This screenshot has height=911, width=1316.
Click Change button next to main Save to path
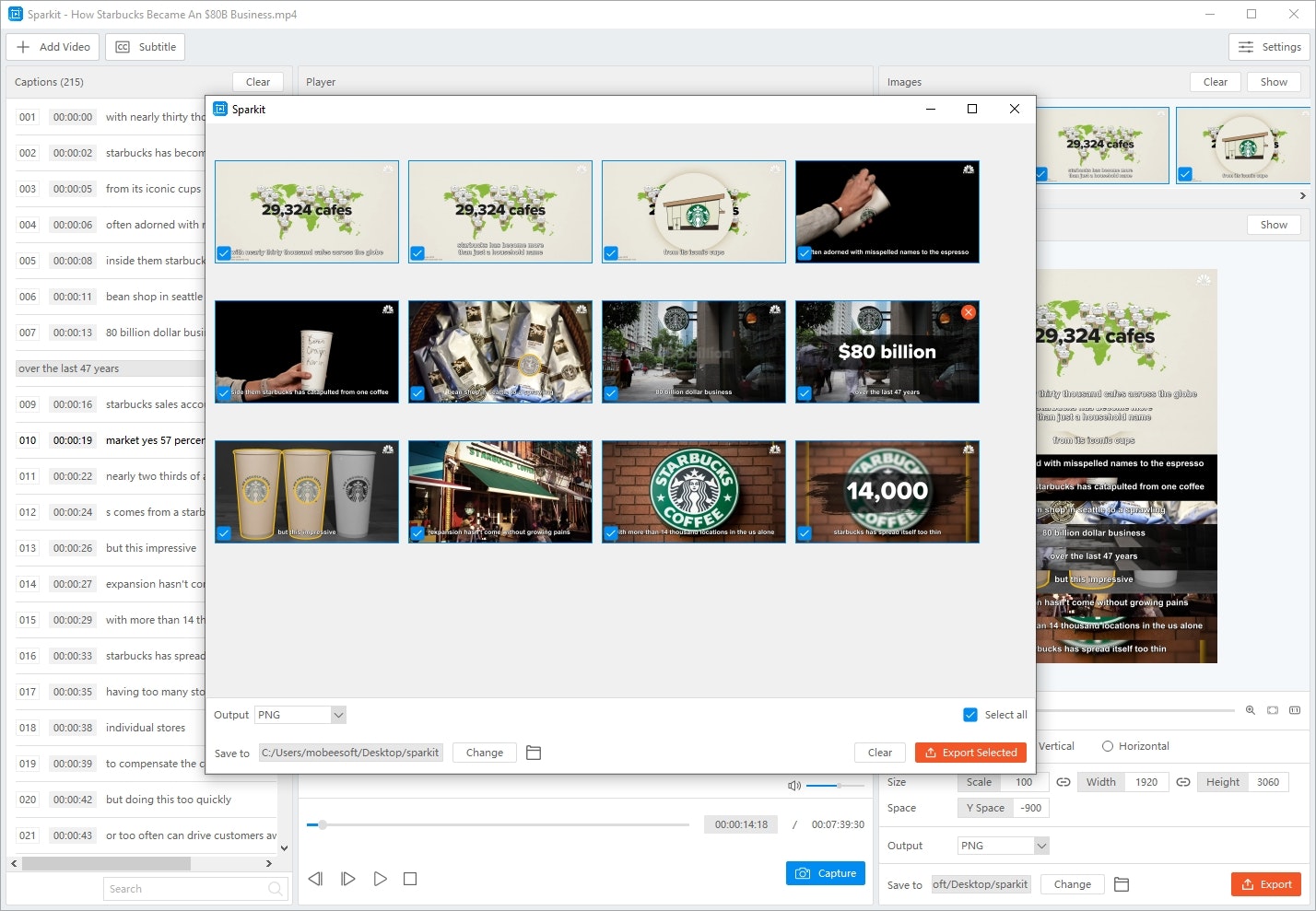pyautogui.click(x=1073, y=884)
